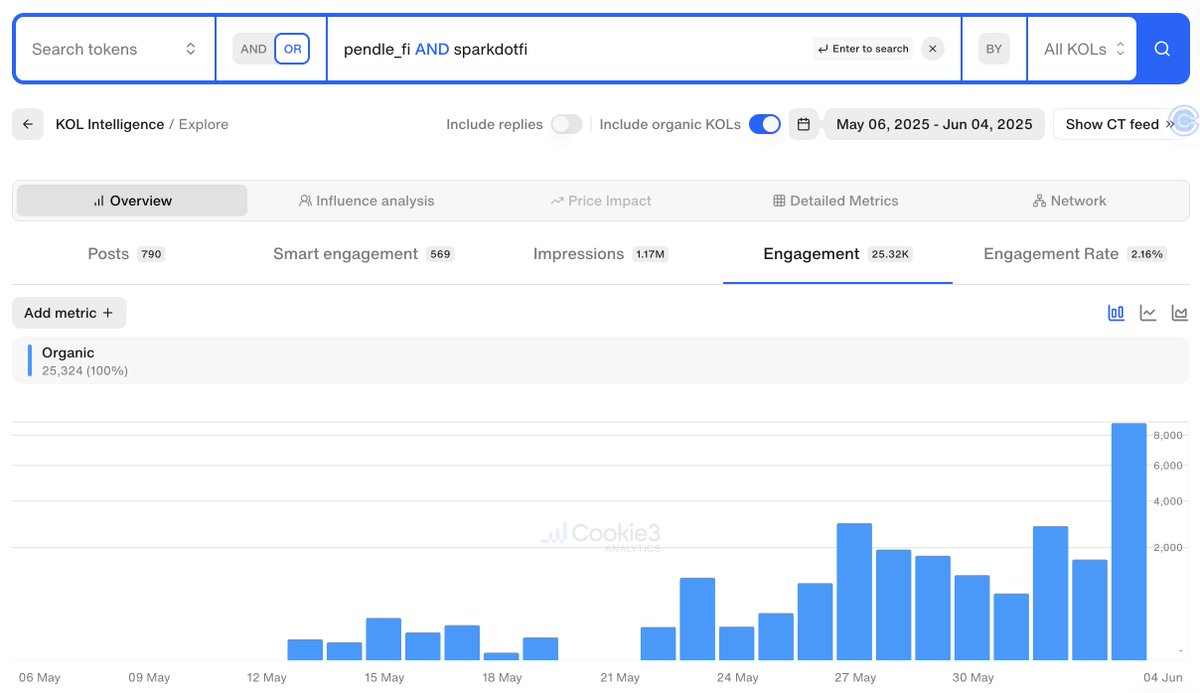1200x693 pixels.
Task: Select the Engagement metric tab
Action: (837, 254)
